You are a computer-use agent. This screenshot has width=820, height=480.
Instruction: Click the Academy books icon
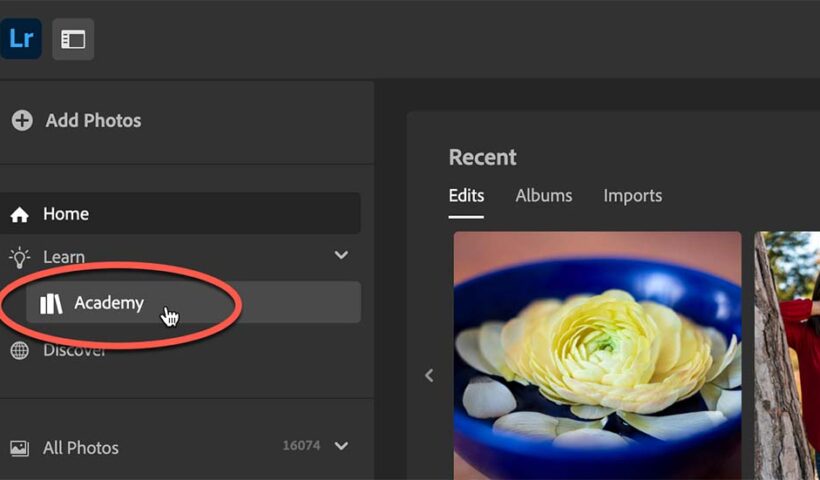(51, 304)
